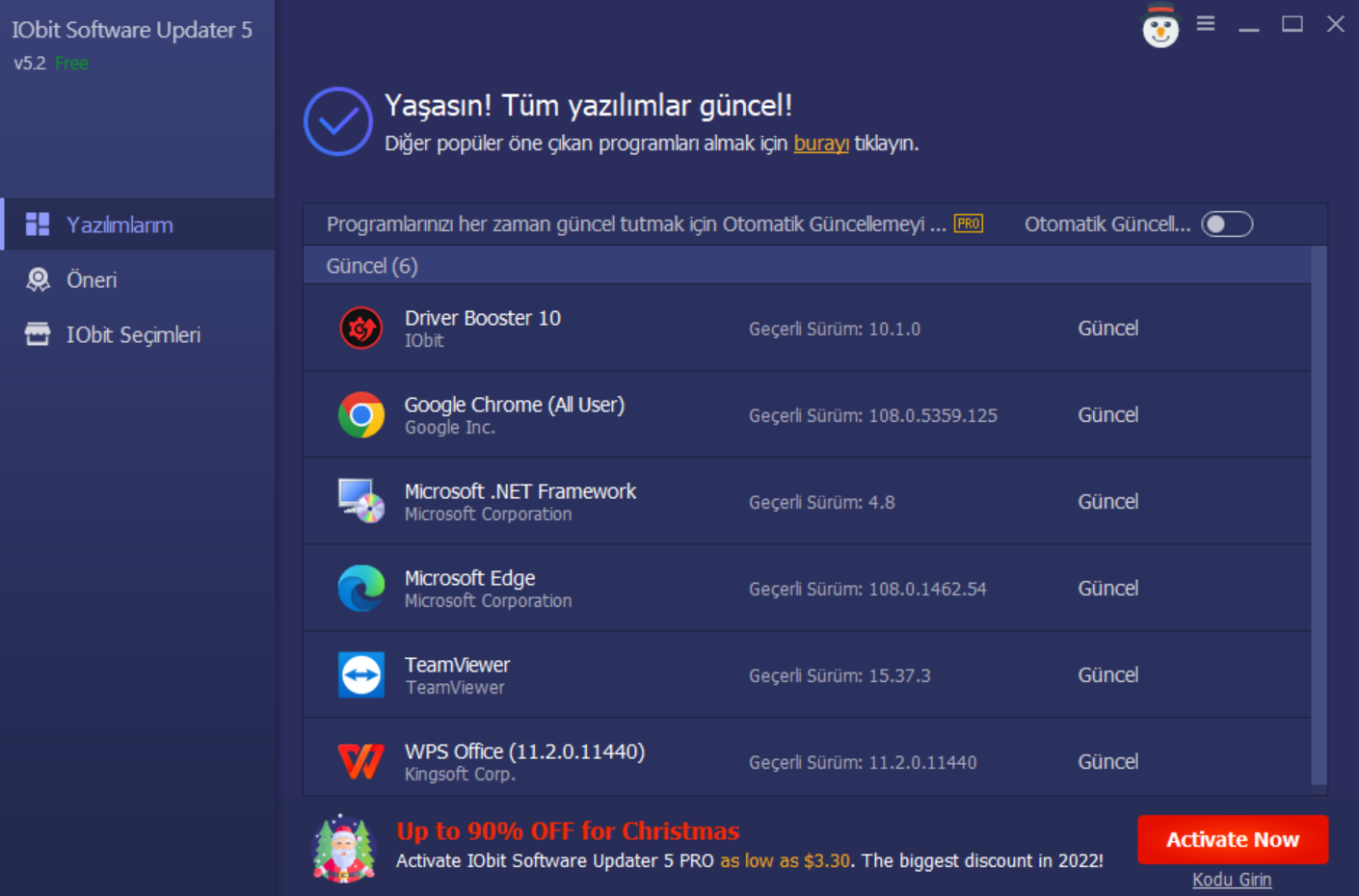Go to IObit Seçimleri tab
The height and width of the screenshot is (896, 1359).
[138, 334]
